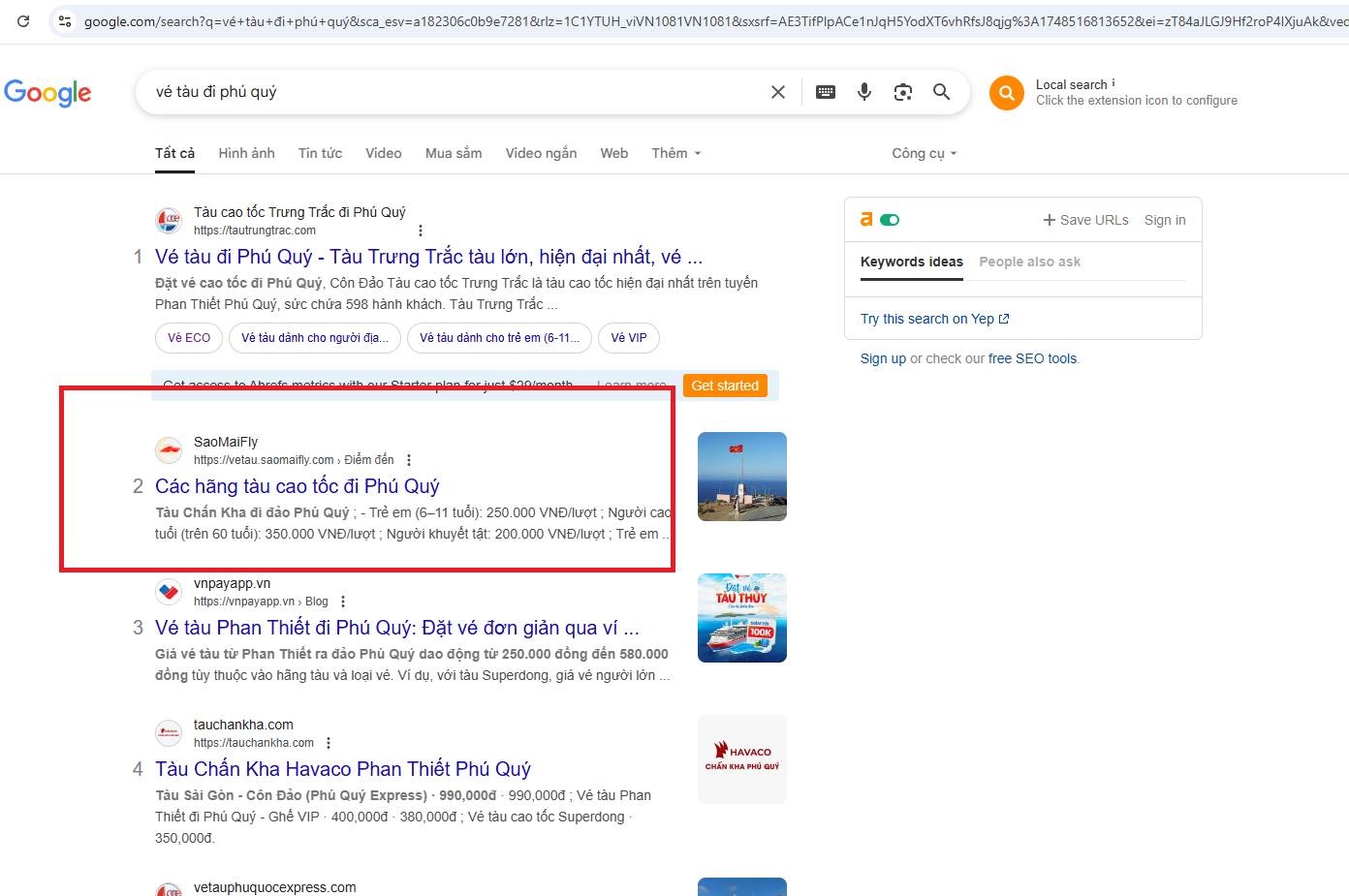
Task: Clear the search query with the X icon
Action: pyautogui.click(x=778, y=92)
